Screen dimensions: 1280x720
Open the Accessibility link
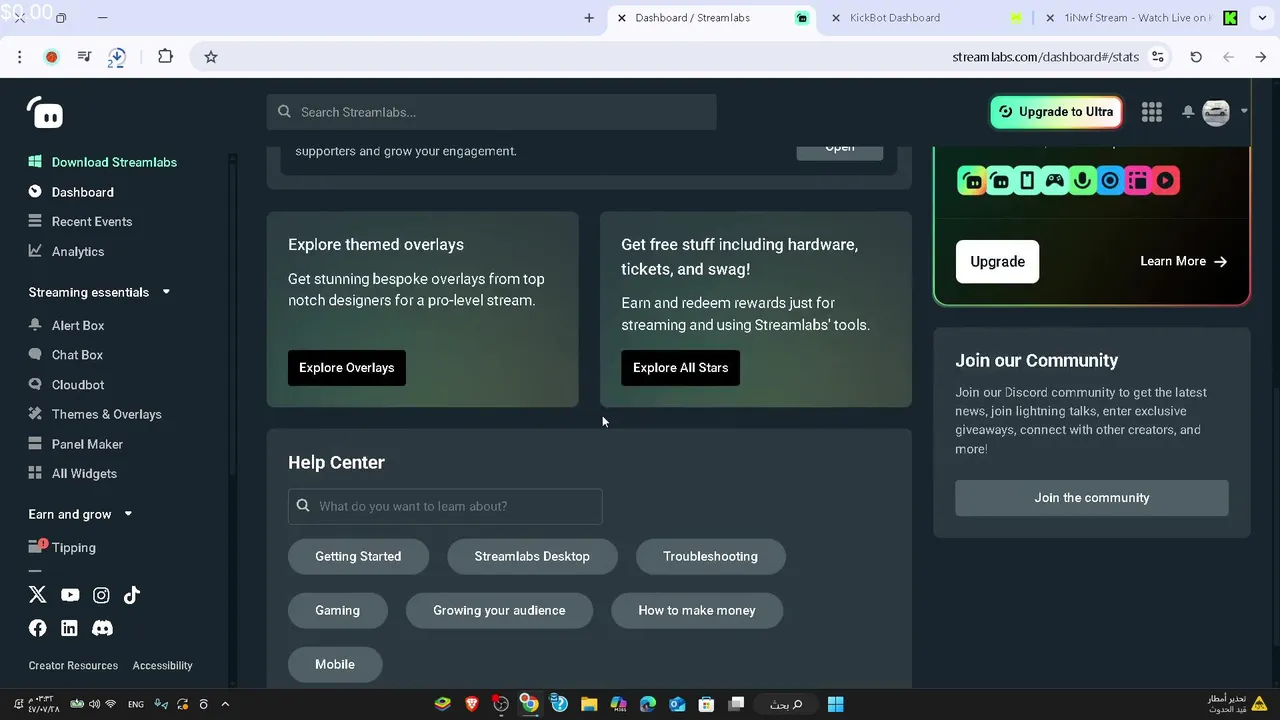[x=162, y=665]
